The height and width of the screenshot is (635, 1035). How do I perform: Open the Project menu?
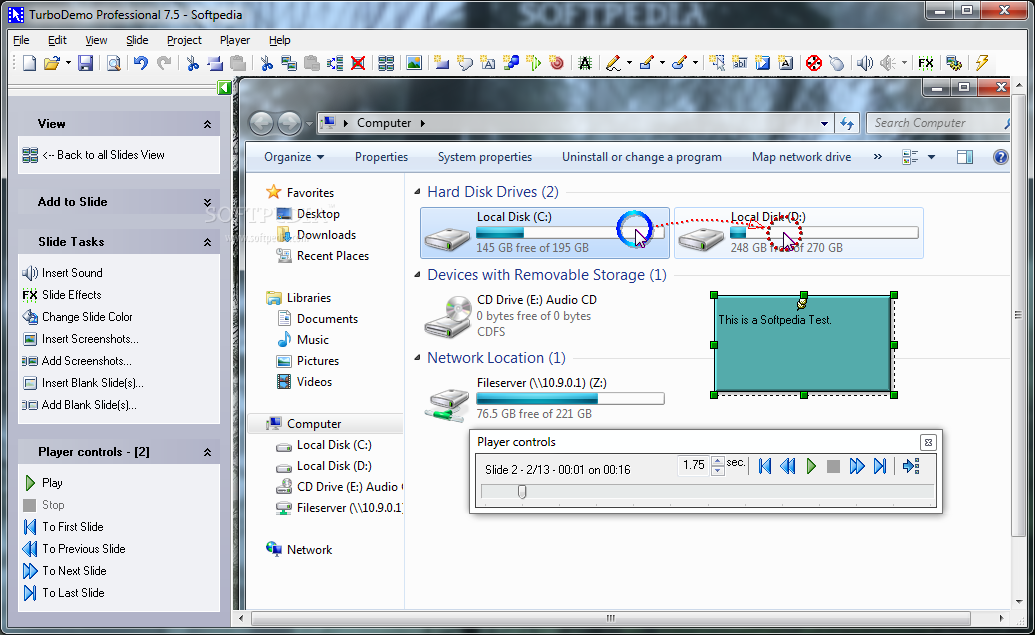click(184, 40)
